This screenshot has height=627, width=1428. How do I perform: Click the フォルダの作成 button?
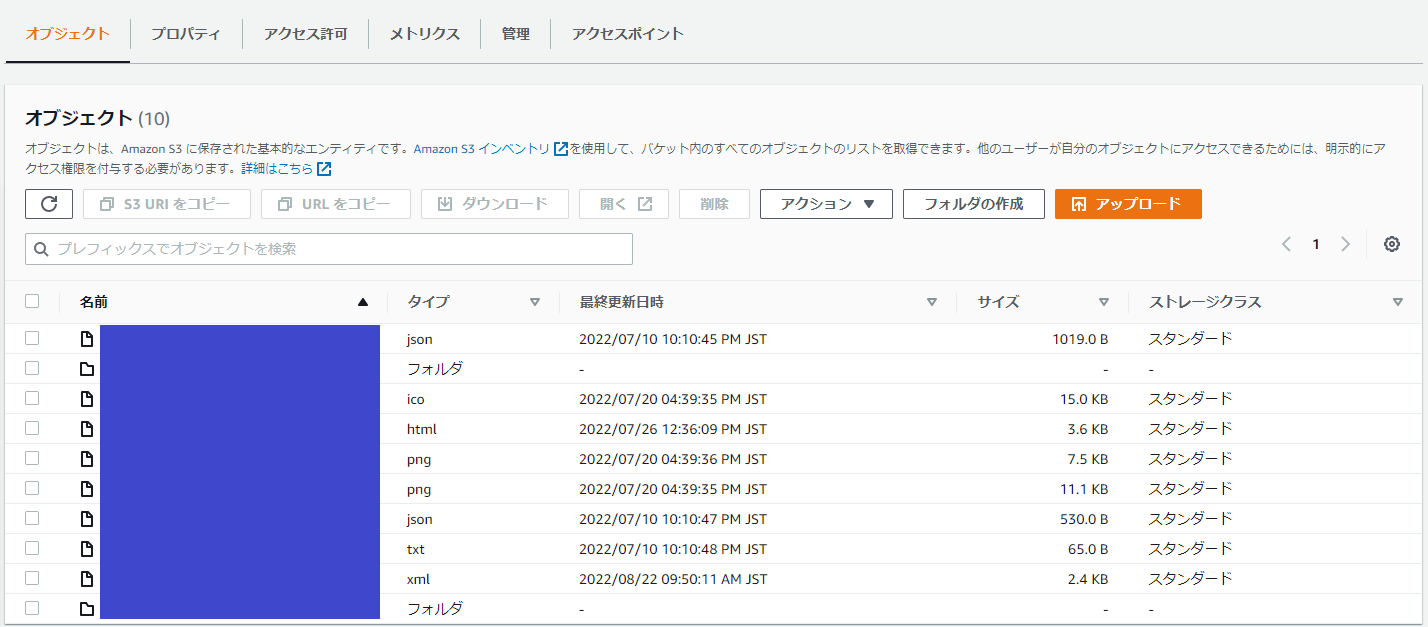(x=973, y=204)
